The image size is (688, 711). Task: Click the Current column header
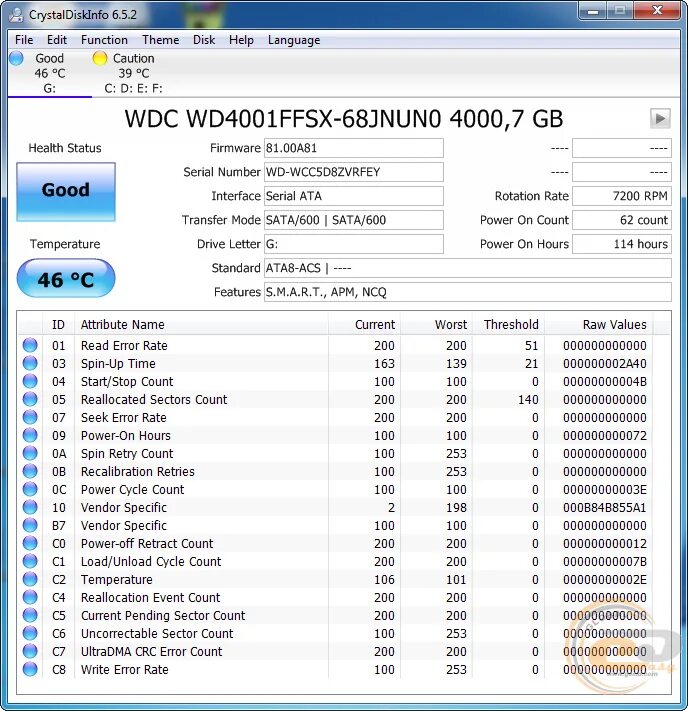[364, 325]
